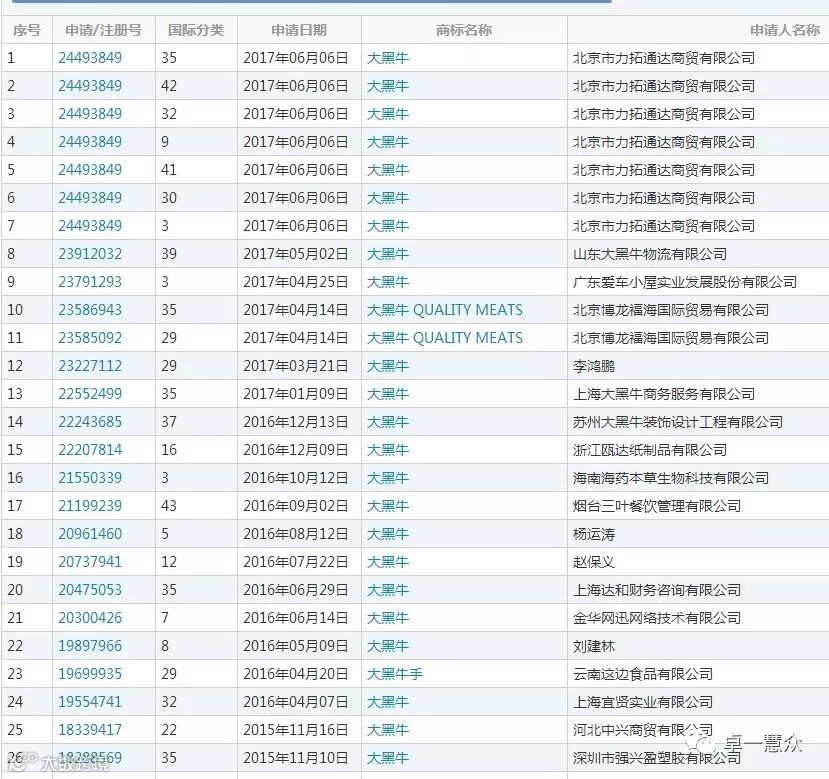Select the date 2017年01月09日
The width and height of the screenshot is (829, 779).
[296, 394]
